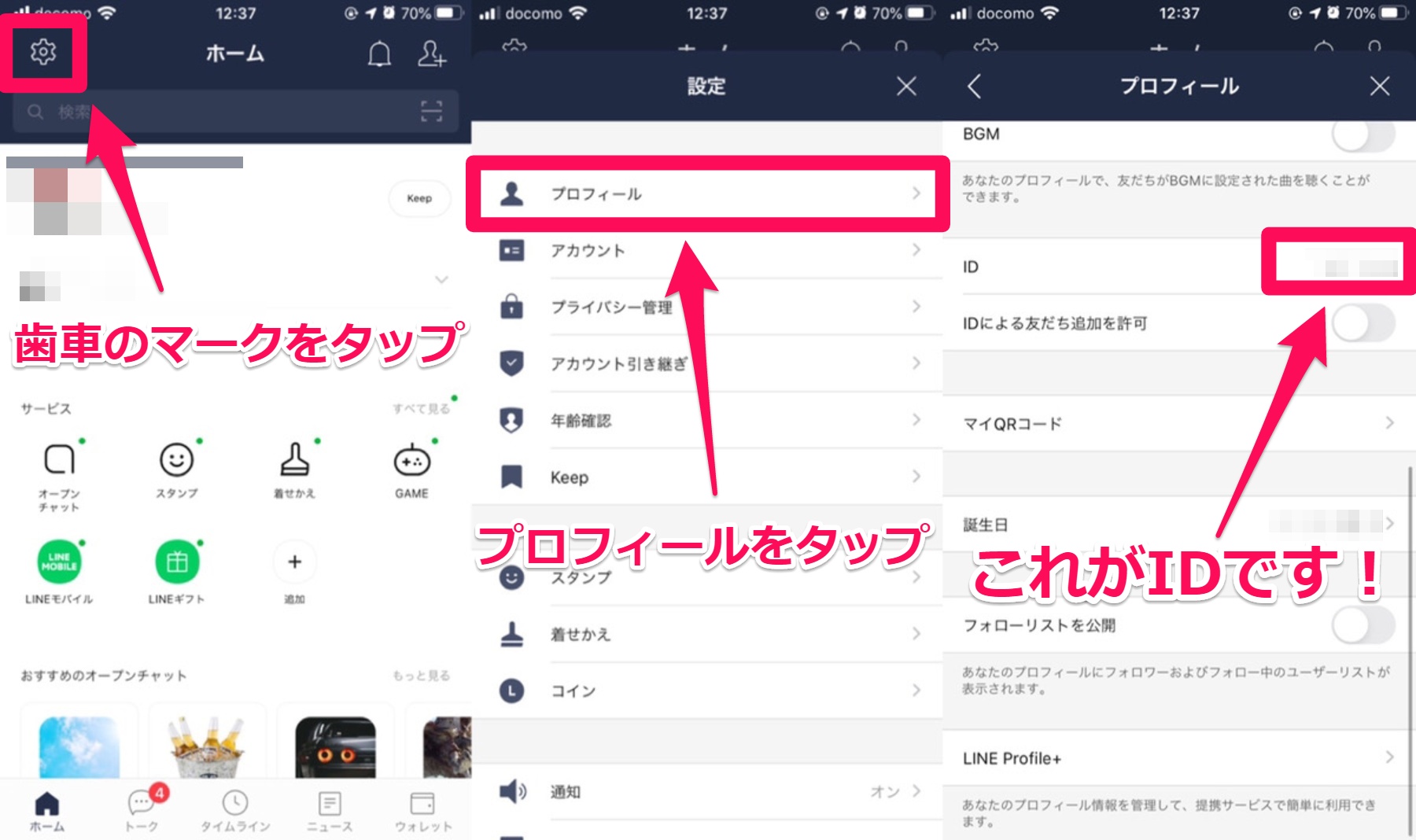Tap the Keep bookmark icon in settings

point(512,476)
